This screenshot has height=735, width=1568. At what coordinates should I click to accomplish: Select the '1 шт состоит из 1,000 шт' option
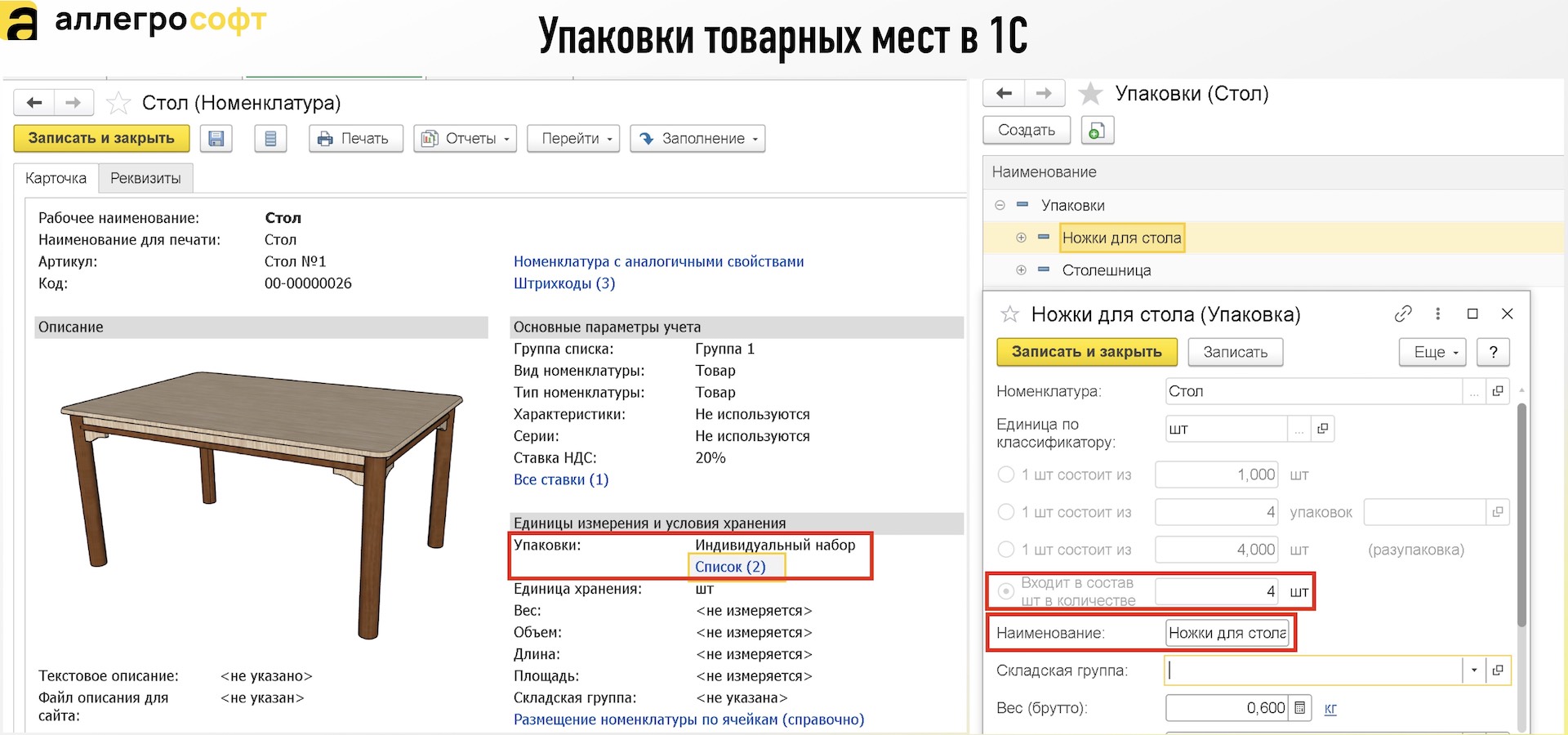click(x=1006, y=474)
